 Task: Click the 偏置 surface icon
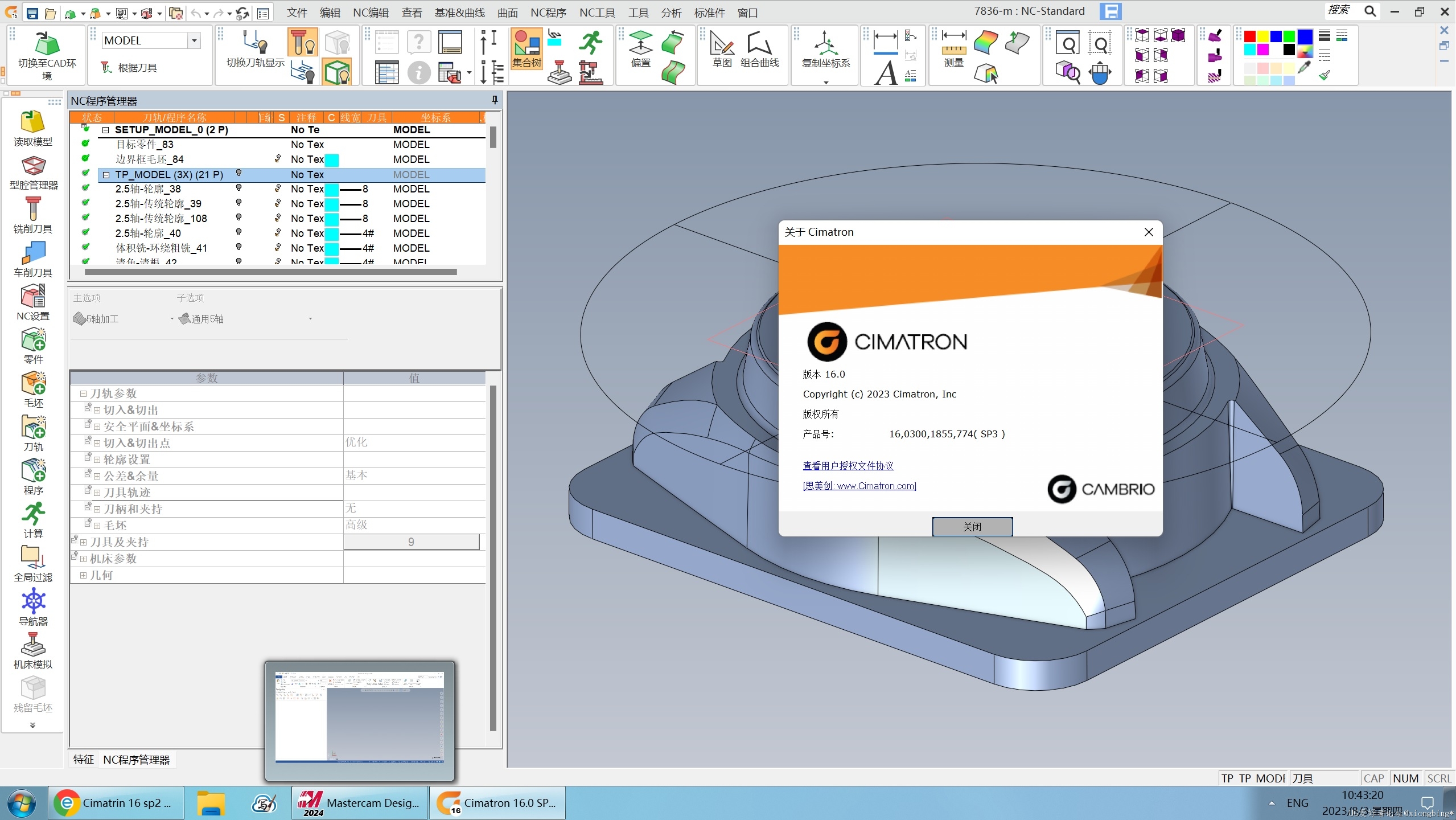point(640,49)
